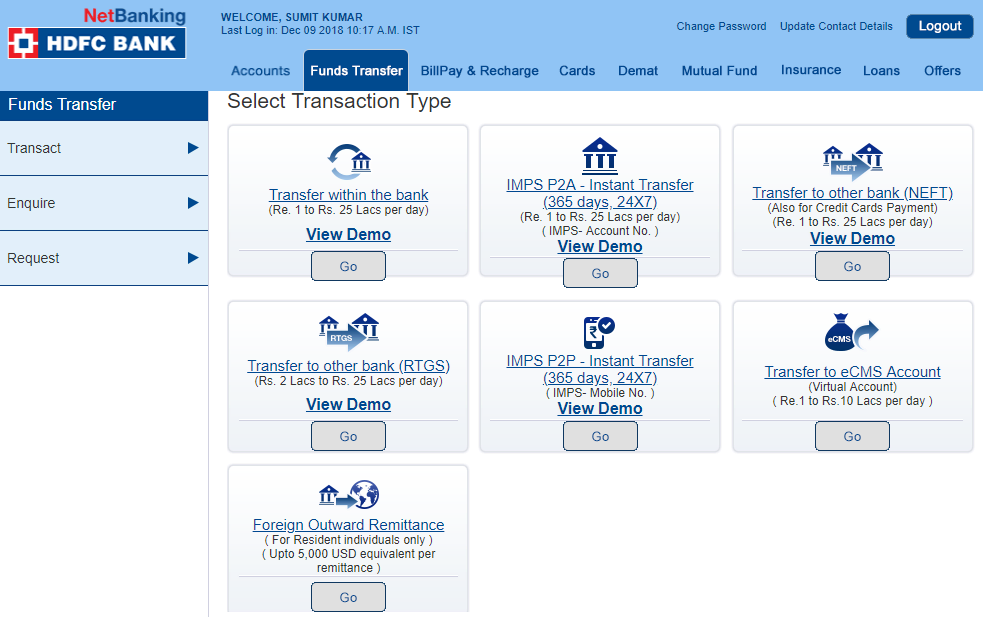983x617 pixels.
Task: View Demo for Transfer within the bank
Action: point(349,235)
